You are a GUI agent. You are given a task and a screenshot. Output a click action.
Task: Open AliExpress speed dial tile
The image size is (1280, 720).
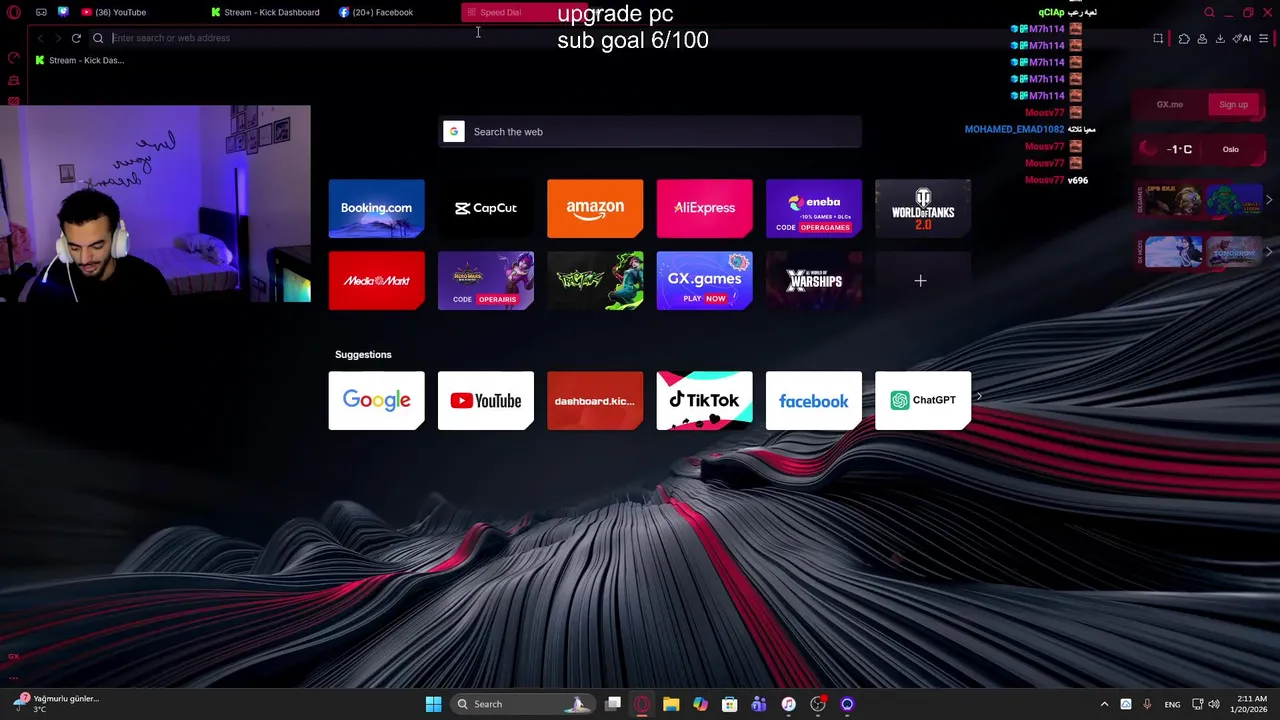[x=704, y=208]
